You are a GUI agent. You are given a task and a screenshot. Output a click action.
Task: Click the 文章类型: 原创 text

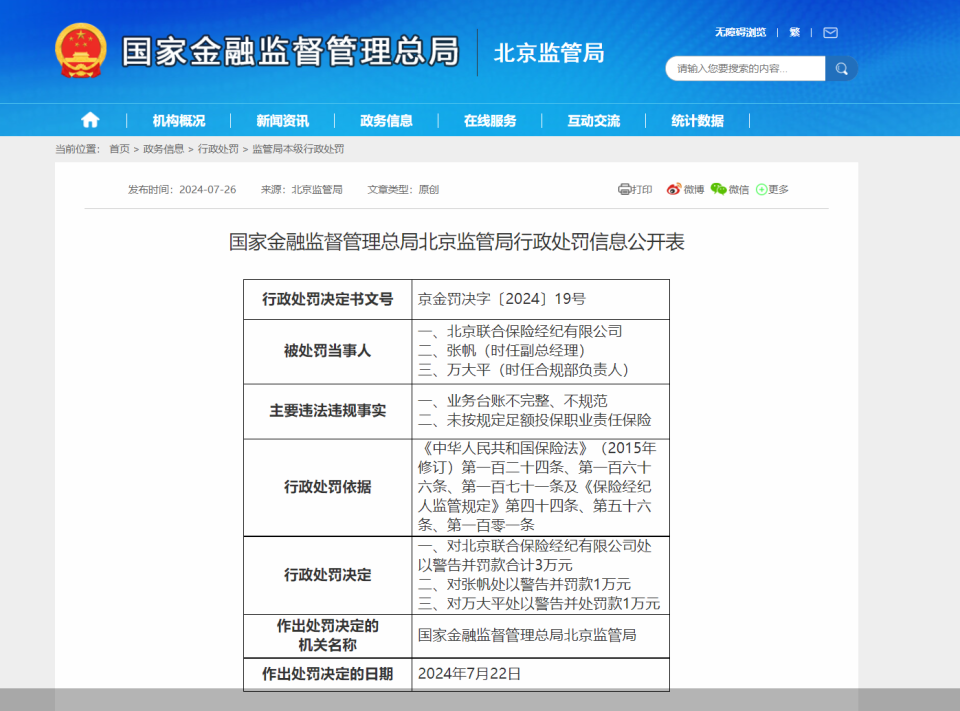point(403,190)
